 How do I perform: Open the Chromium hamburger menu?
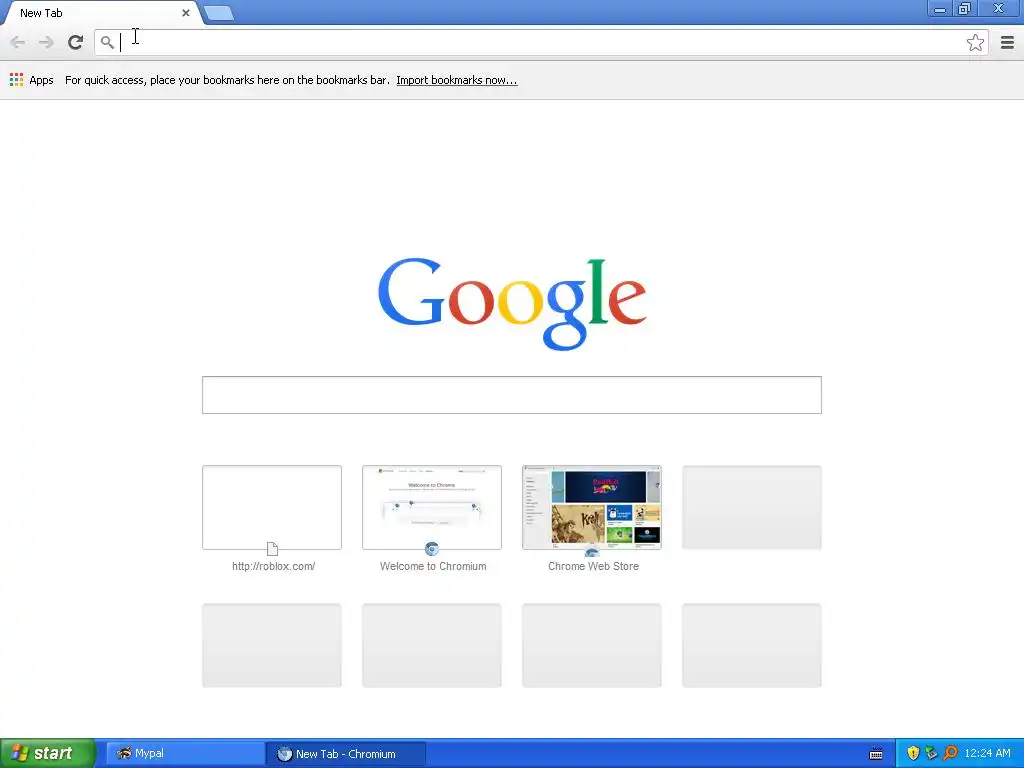click(x=1007, y=42)
